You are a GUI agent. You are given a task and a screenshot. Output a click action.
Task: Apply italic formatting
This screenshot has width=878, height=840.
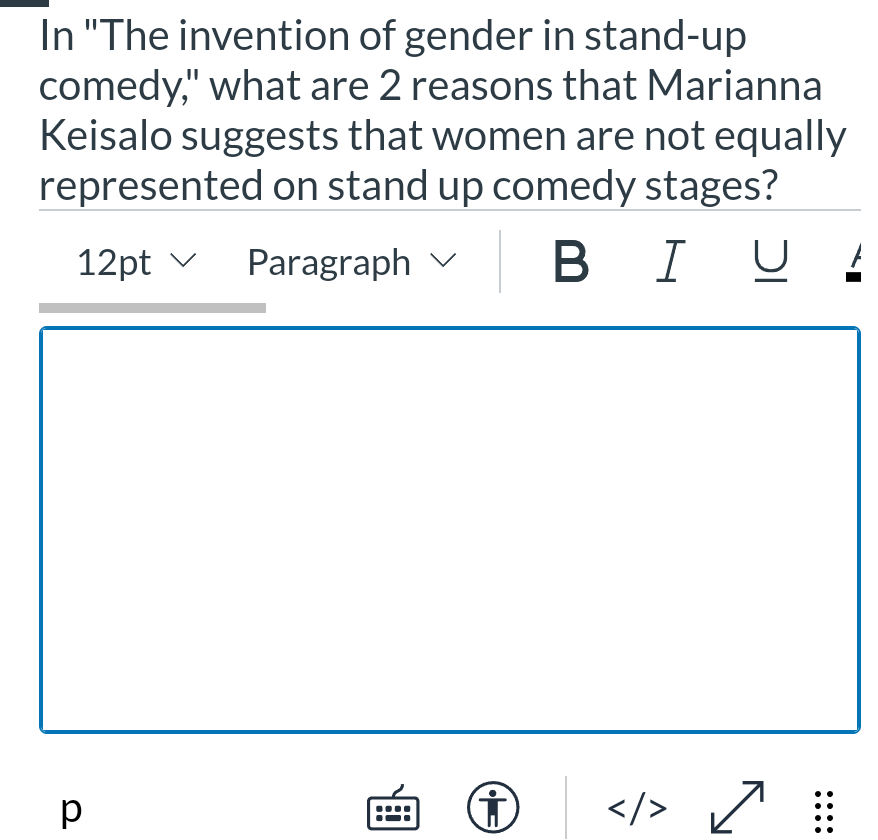coord(669,261)
